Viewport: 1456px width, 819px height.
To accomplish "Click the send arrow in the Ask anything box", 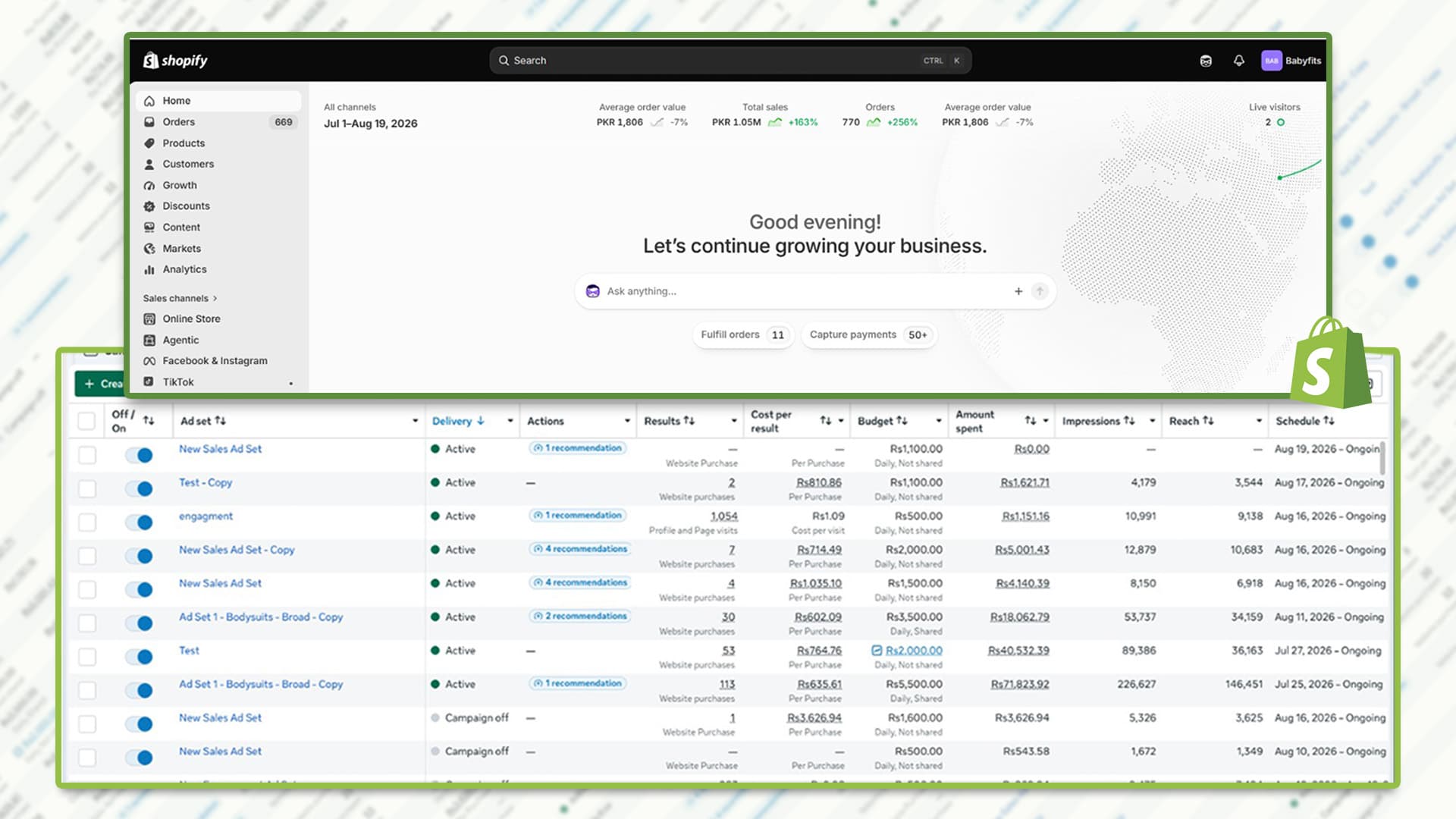I will pyautogui.click(x=1040, y=291).
